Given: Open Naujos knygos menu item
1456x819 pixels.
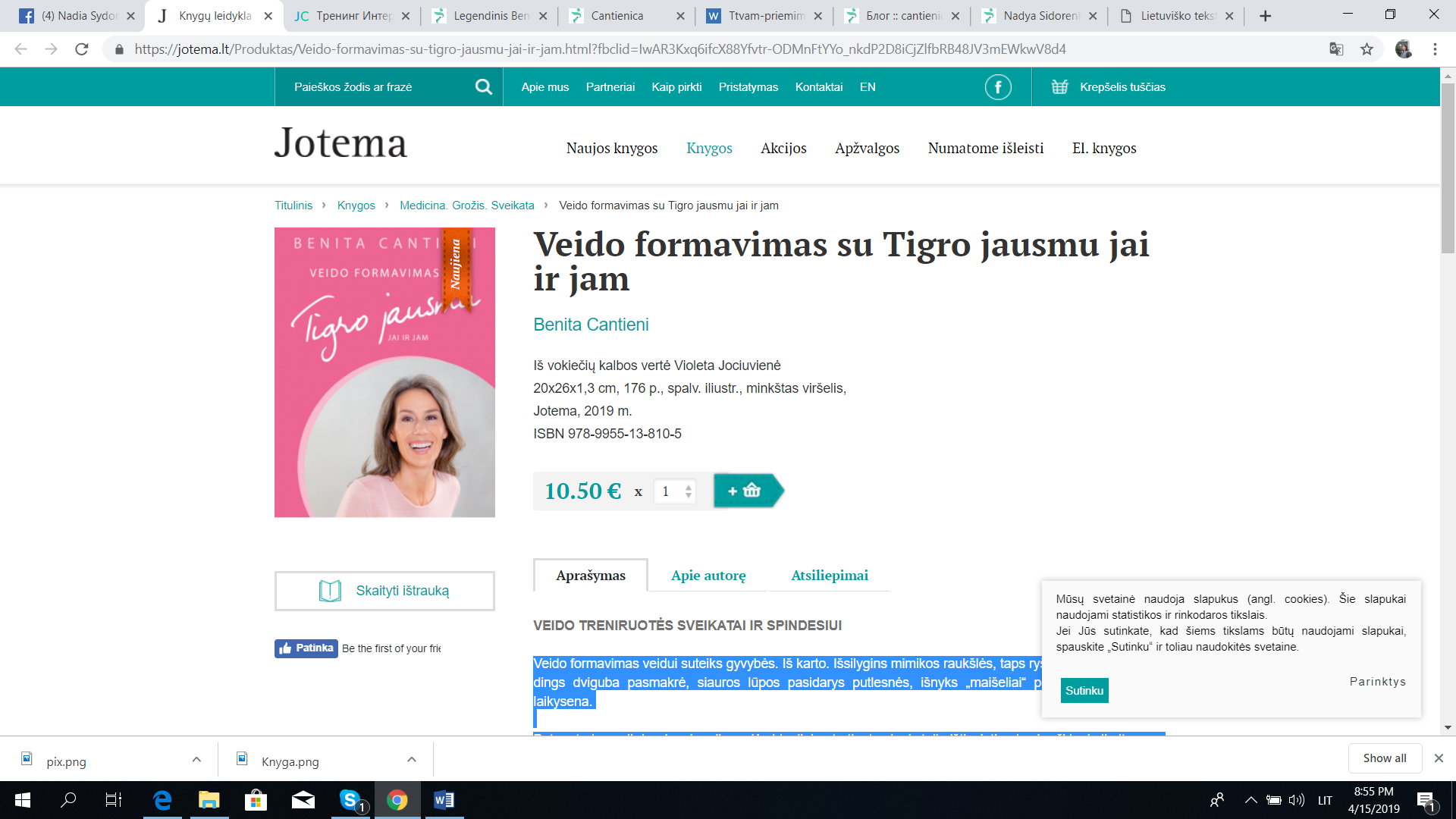Looking at the screenshot, I should [x=612, y=149].
